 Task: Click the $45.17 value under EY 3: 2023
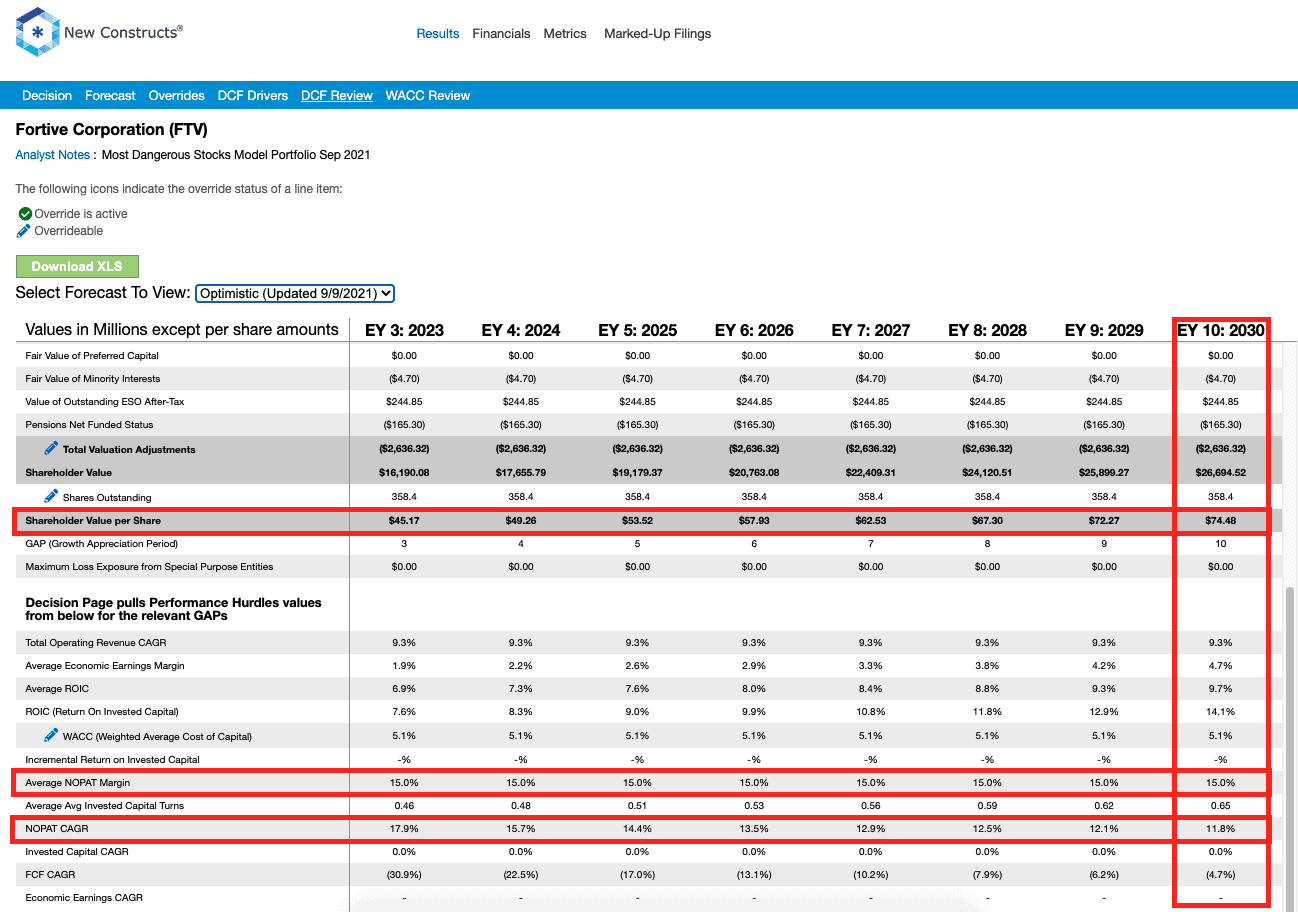tap(404, 521)
